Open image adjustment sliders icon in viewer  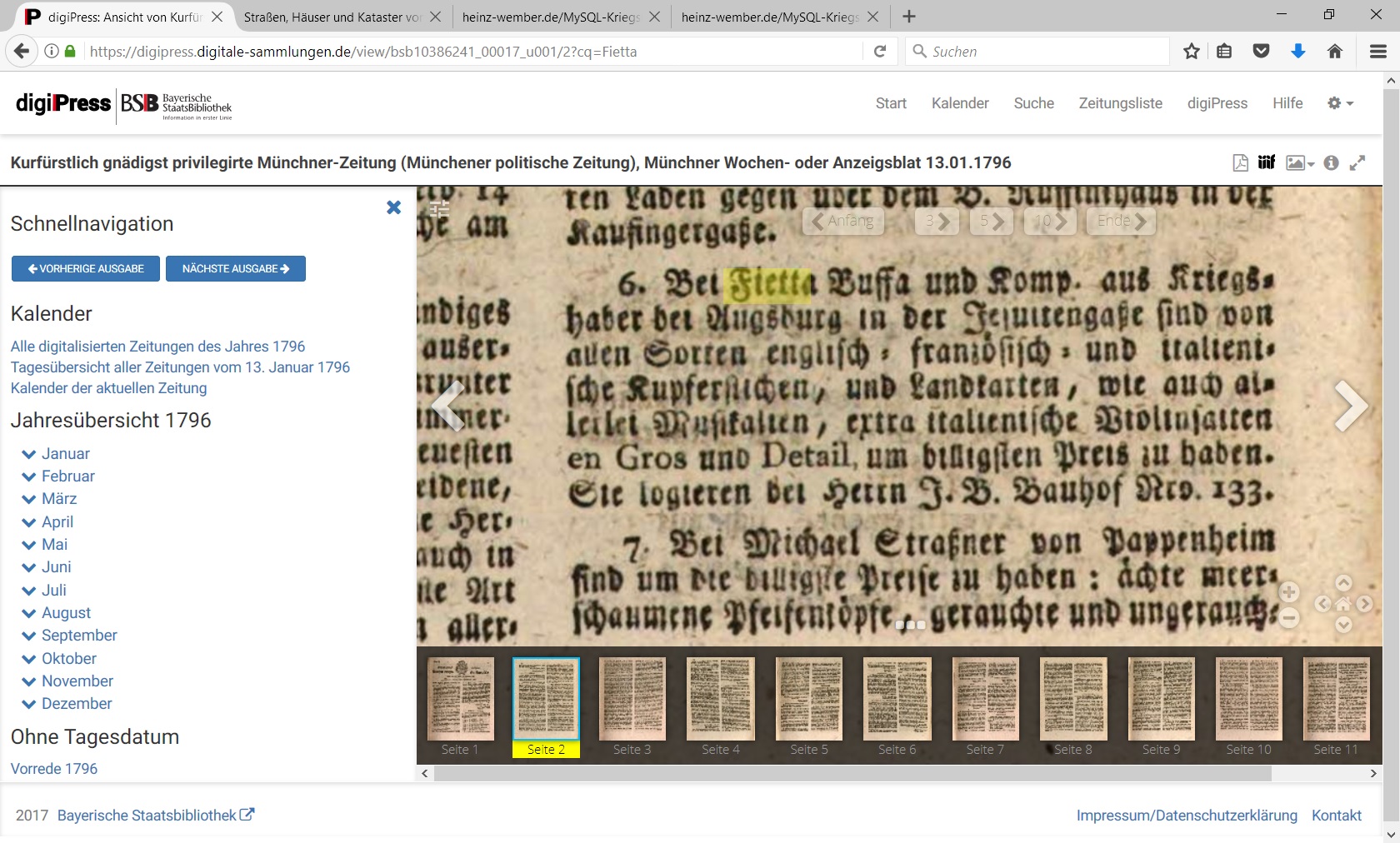pyautogui.click(x=439, y=209)
